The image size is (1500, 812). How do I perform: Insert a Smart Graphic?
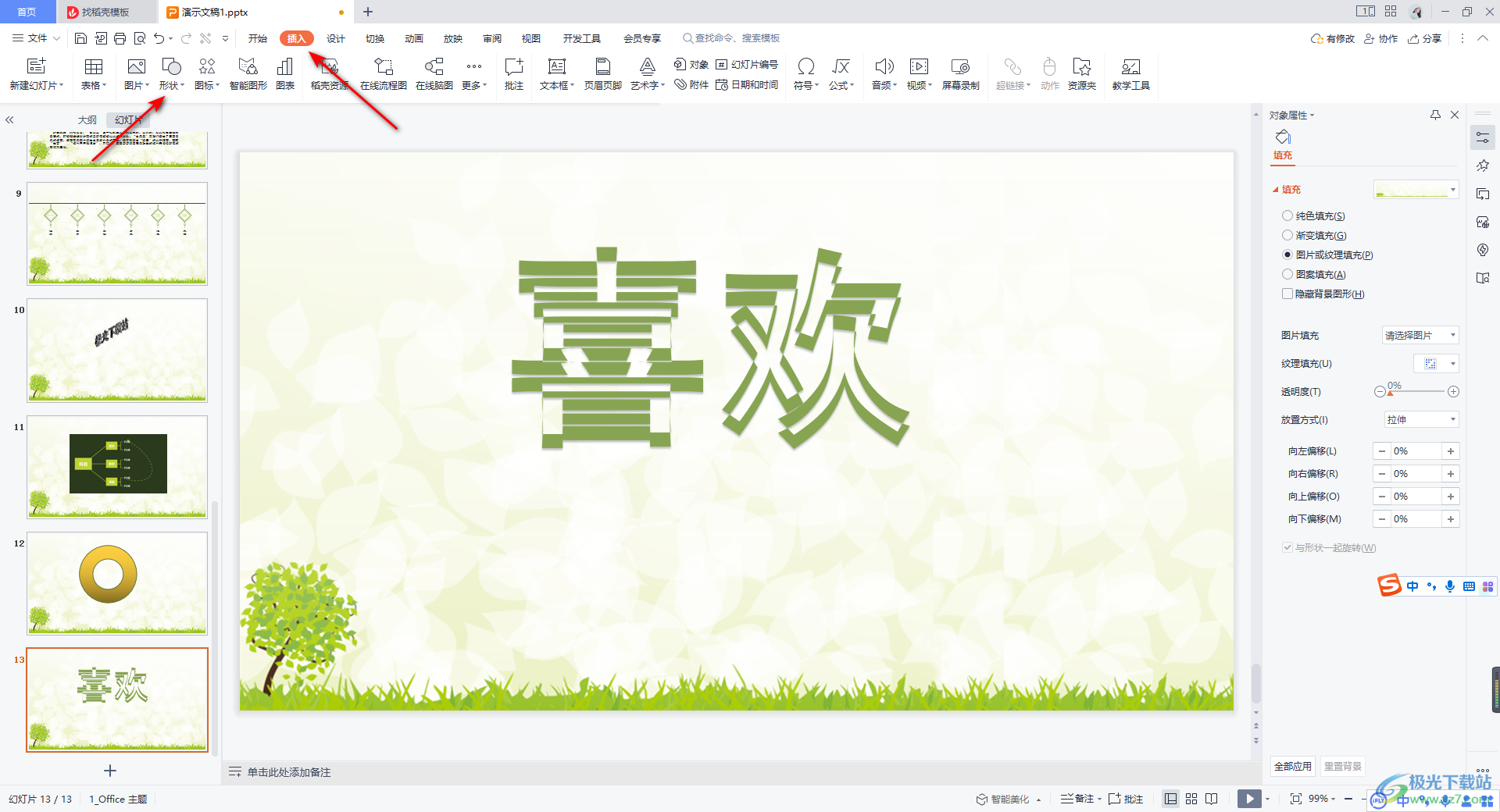[248, 74]
